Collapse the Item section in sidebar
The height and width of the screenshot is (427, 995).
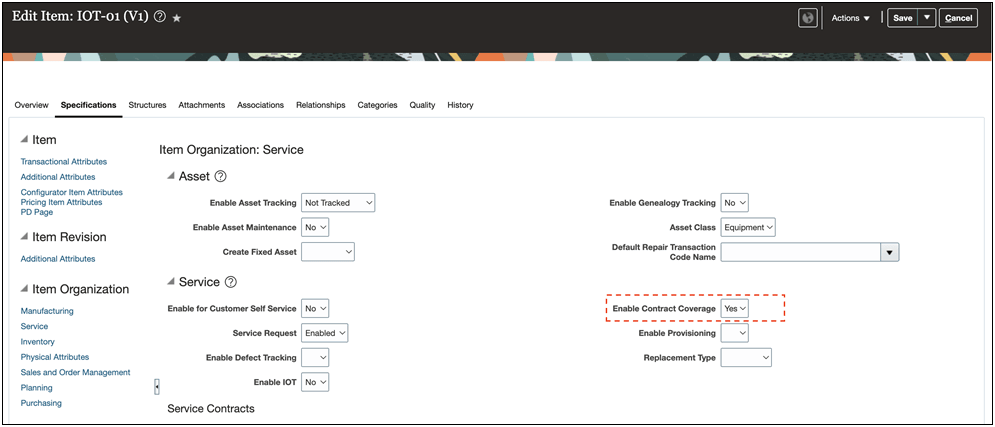pos(24,140)
